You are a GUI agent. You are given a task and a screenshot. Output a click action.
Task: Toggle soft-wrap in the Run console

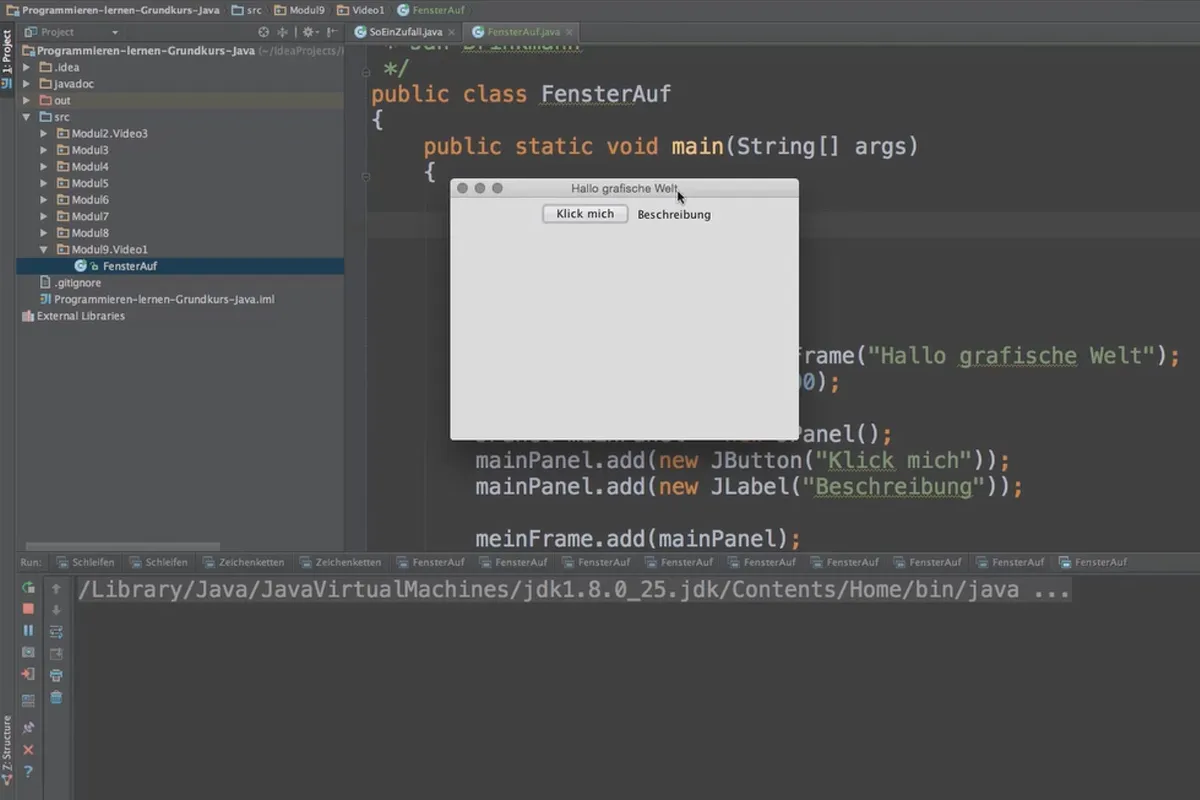click(x=56, y=631)
